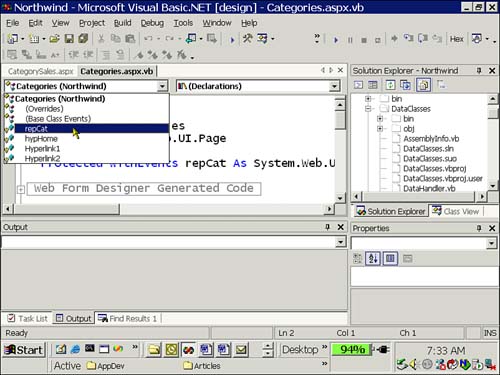Toggle the Properties view button in Properties panel

(x=390, y=259)
